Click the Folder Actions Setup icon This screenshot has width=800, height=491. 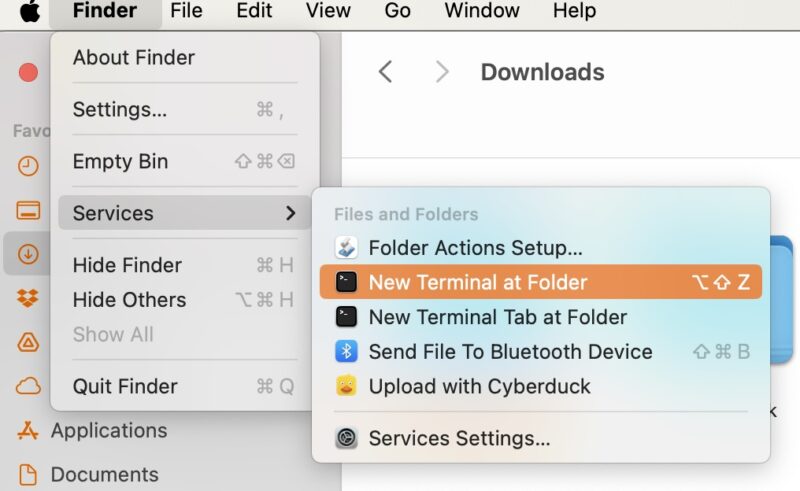(346, 248)
